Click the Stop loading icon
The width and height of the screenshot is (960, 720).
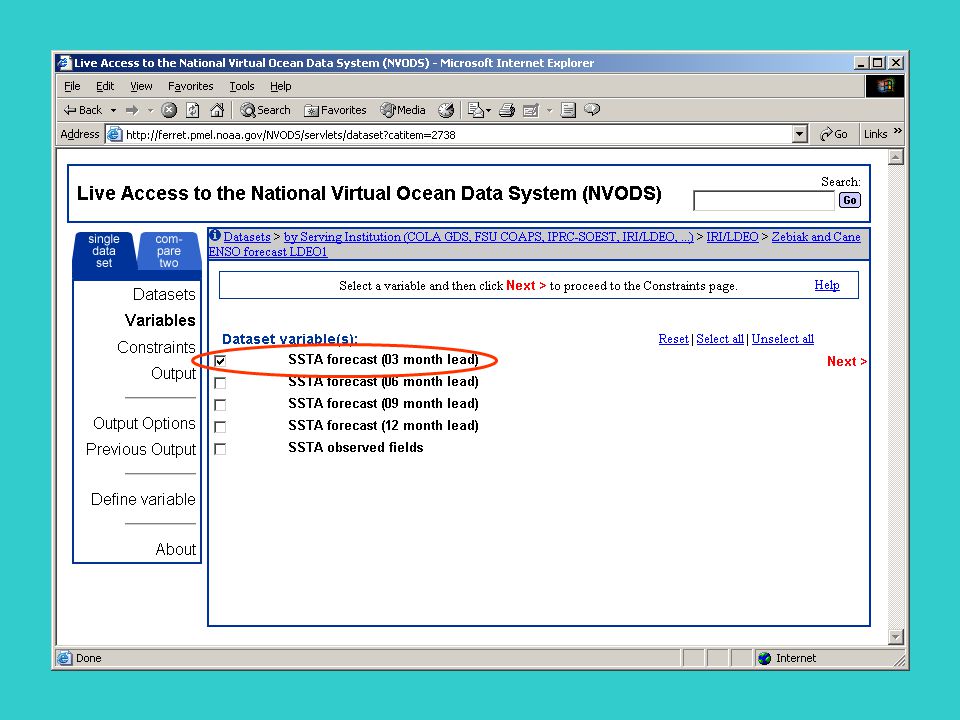point(169,110)
